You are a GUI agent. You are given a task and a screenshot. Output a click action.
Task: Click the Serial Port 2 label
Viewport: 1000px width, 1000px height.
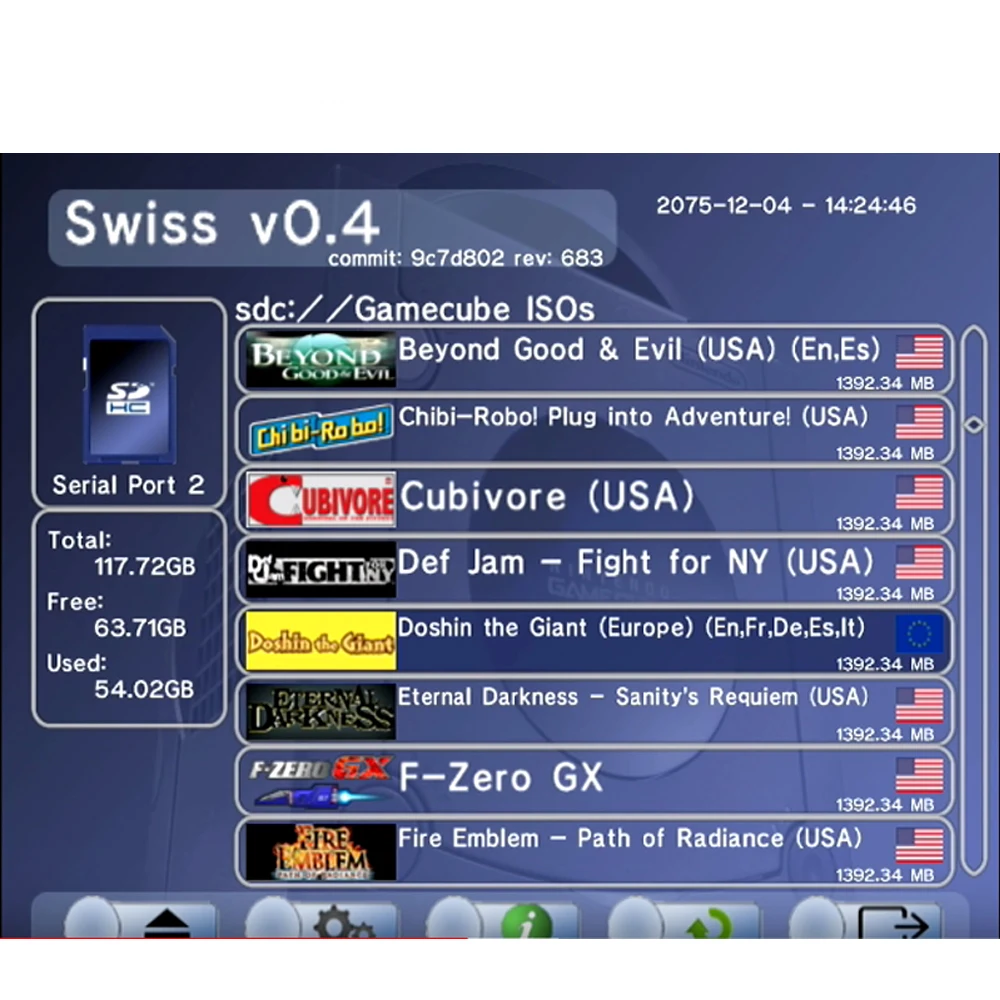129,485
